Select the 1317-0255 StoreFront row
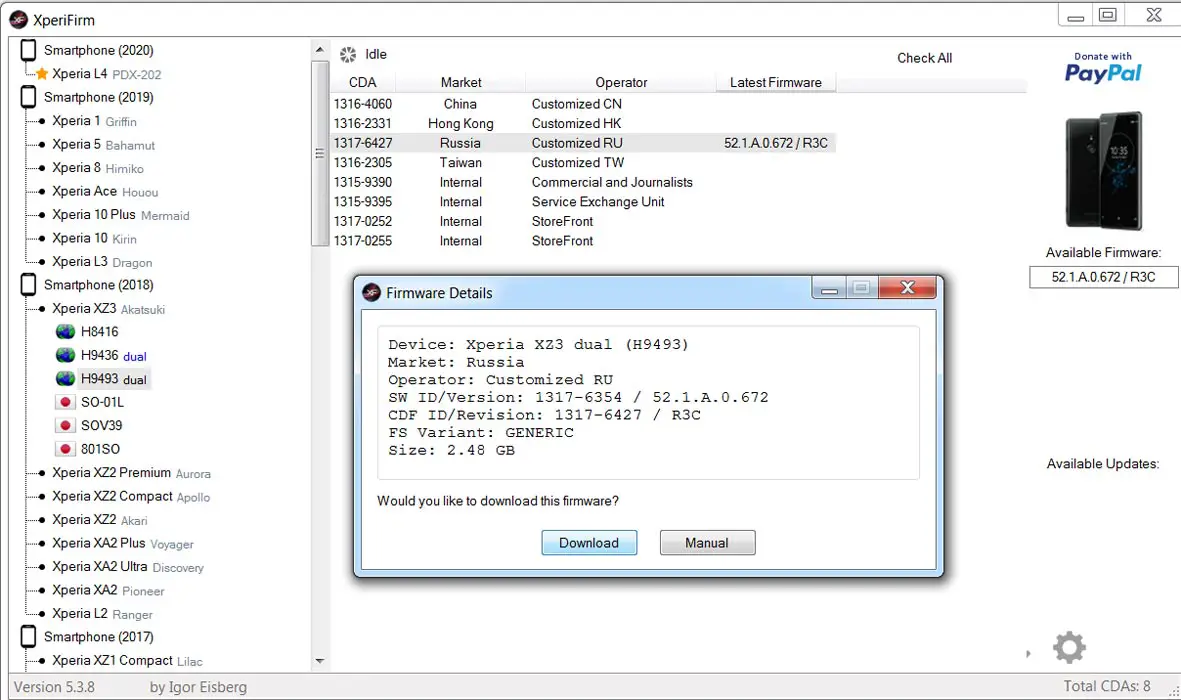 point(583,241)
